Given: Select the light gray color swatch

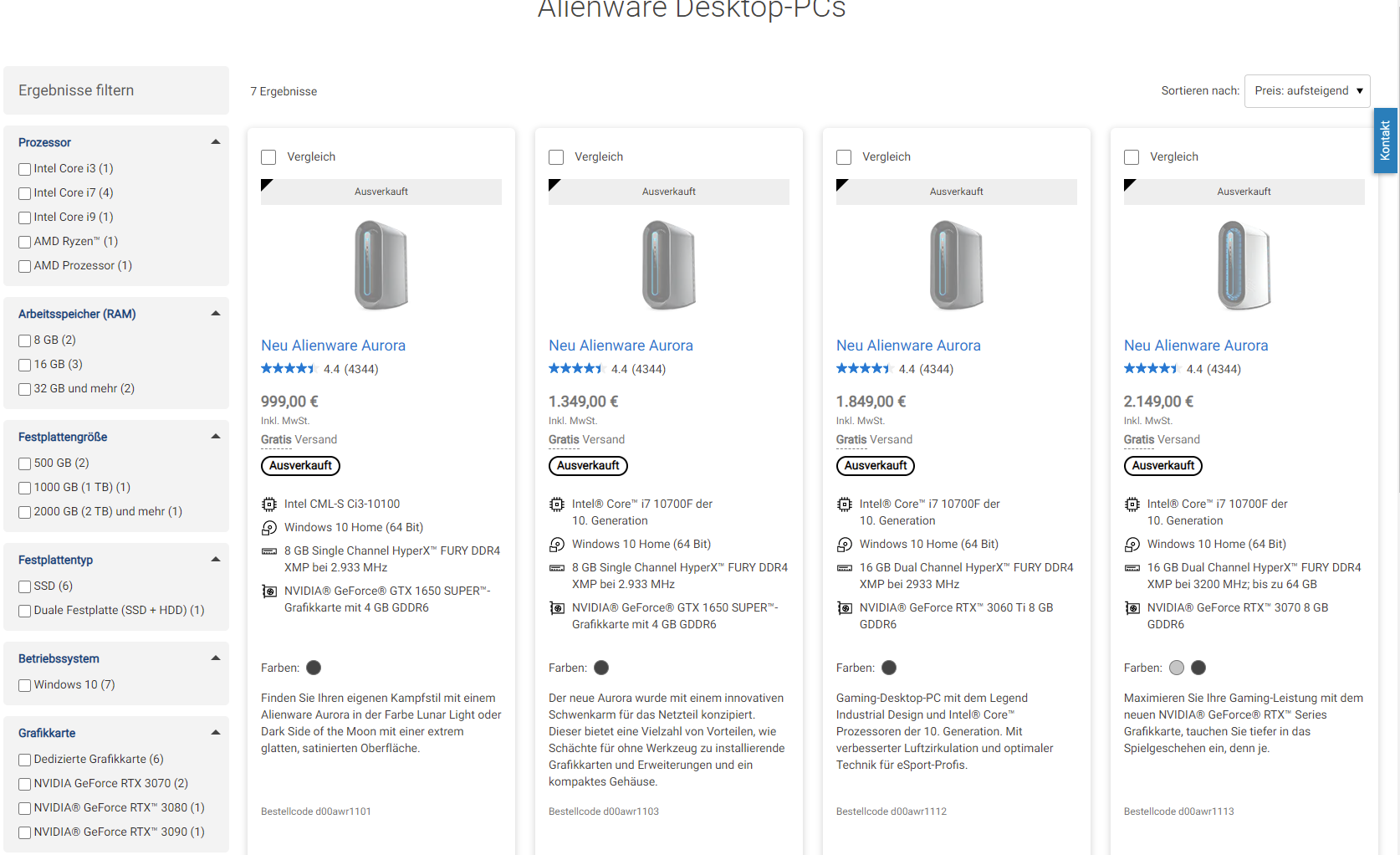Looking at the screenshot, I should [x=1177, y=668].
